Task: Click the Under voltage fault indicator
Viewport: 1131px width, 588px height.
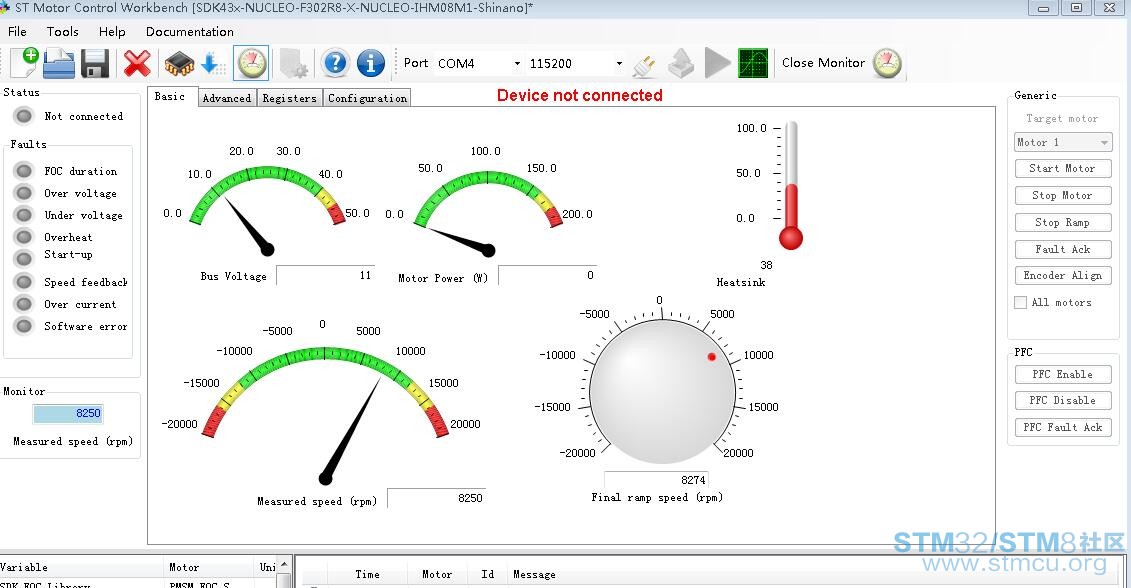Action: point(24,214)
